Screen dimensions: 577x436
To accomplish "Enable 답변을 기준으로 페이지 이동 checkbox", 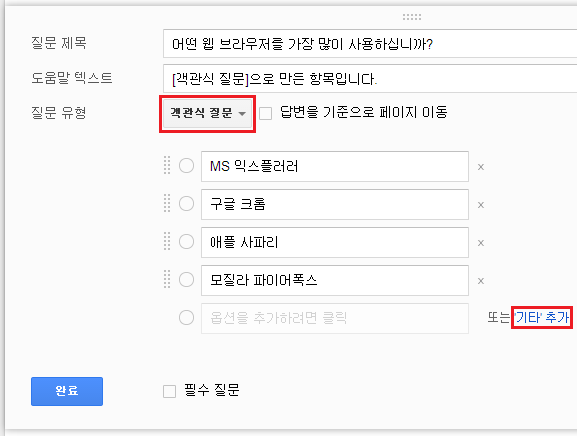I will (x=265, y=113).
